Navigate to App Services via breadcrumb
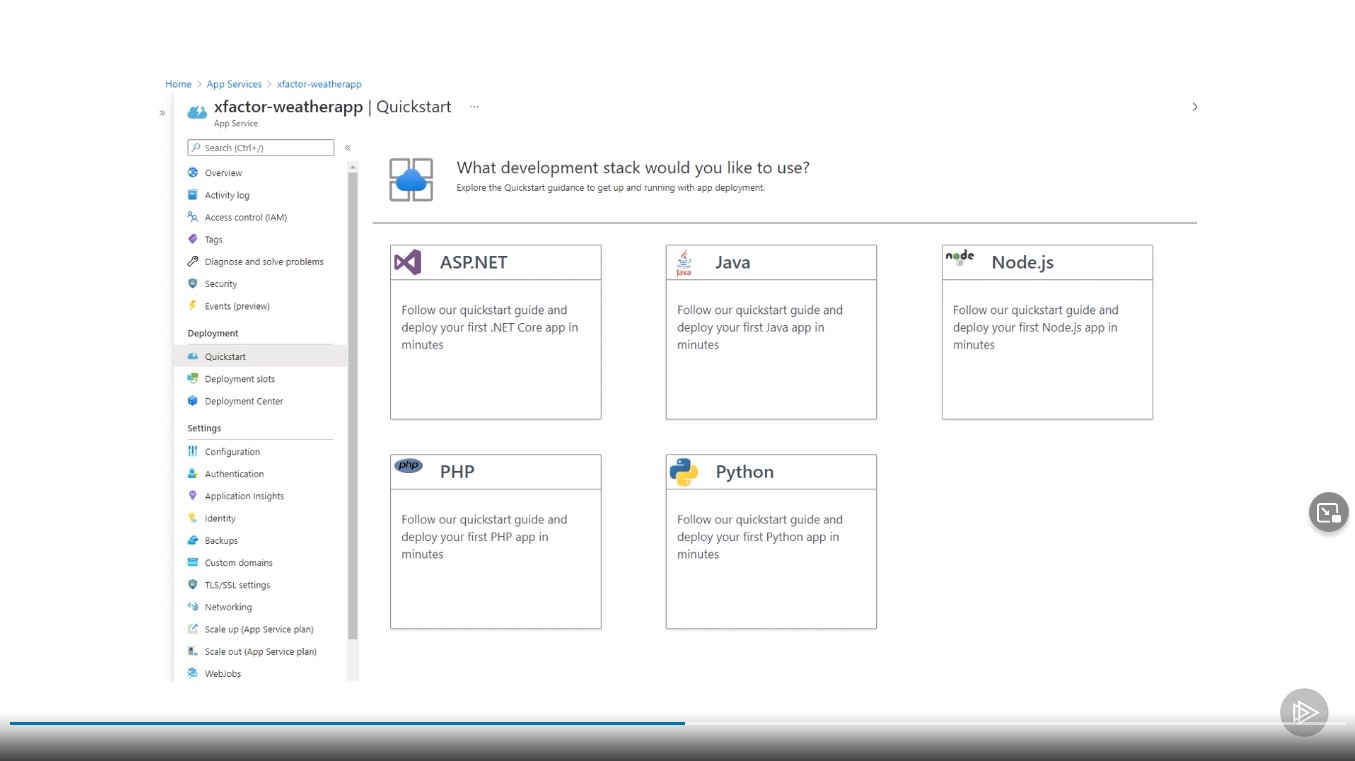1355x761 pixels. pos(234,84)
